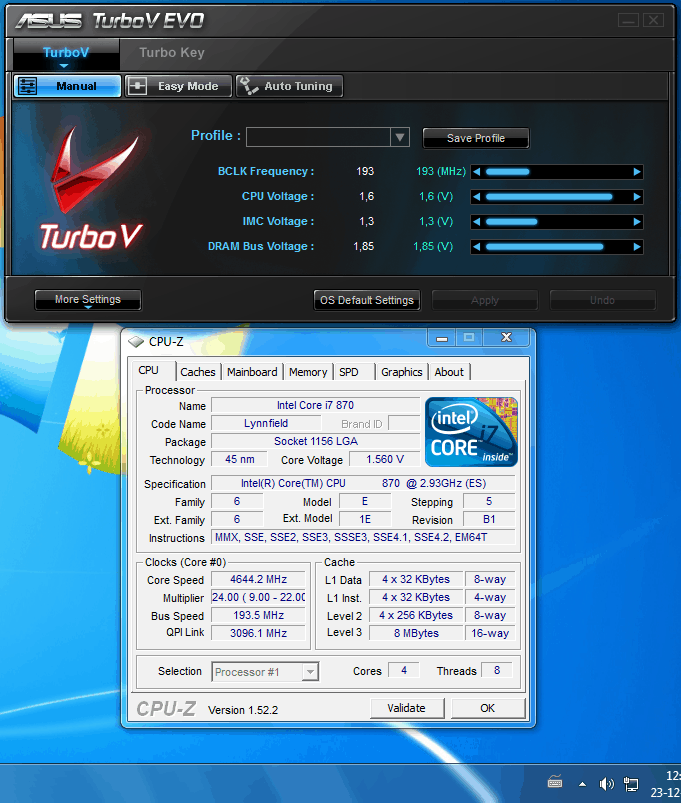Click the Auto Tuning wrench icon
Viewport: 681px width, 803px height.
tap(249, 86)
